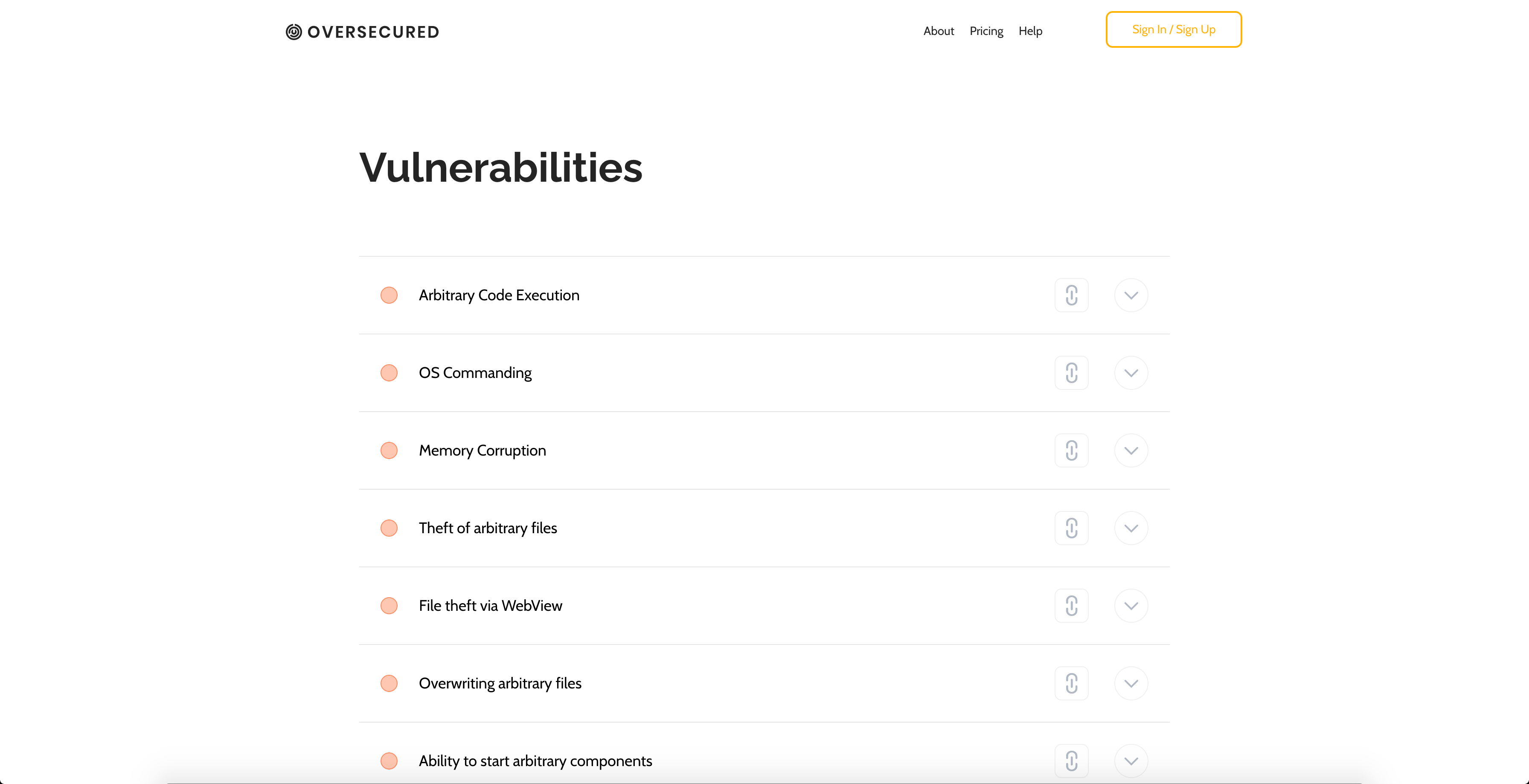The width and height of the screenshot is (1529, 784).
Task: Click the orange circle beside Theft of arbitrary files
Action: (390, 528)
